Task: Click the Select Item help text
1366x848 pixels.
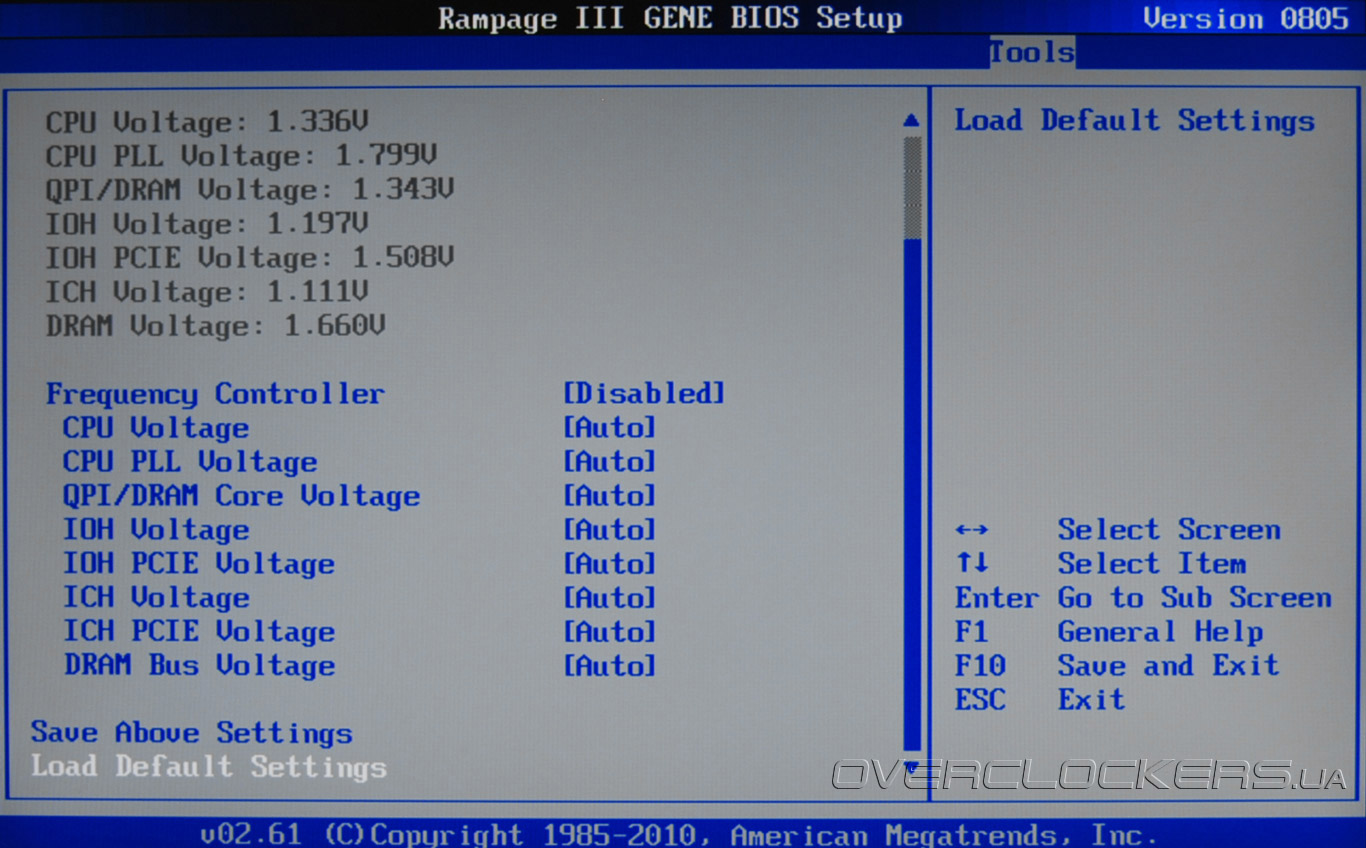Action: coord(1152,564)
